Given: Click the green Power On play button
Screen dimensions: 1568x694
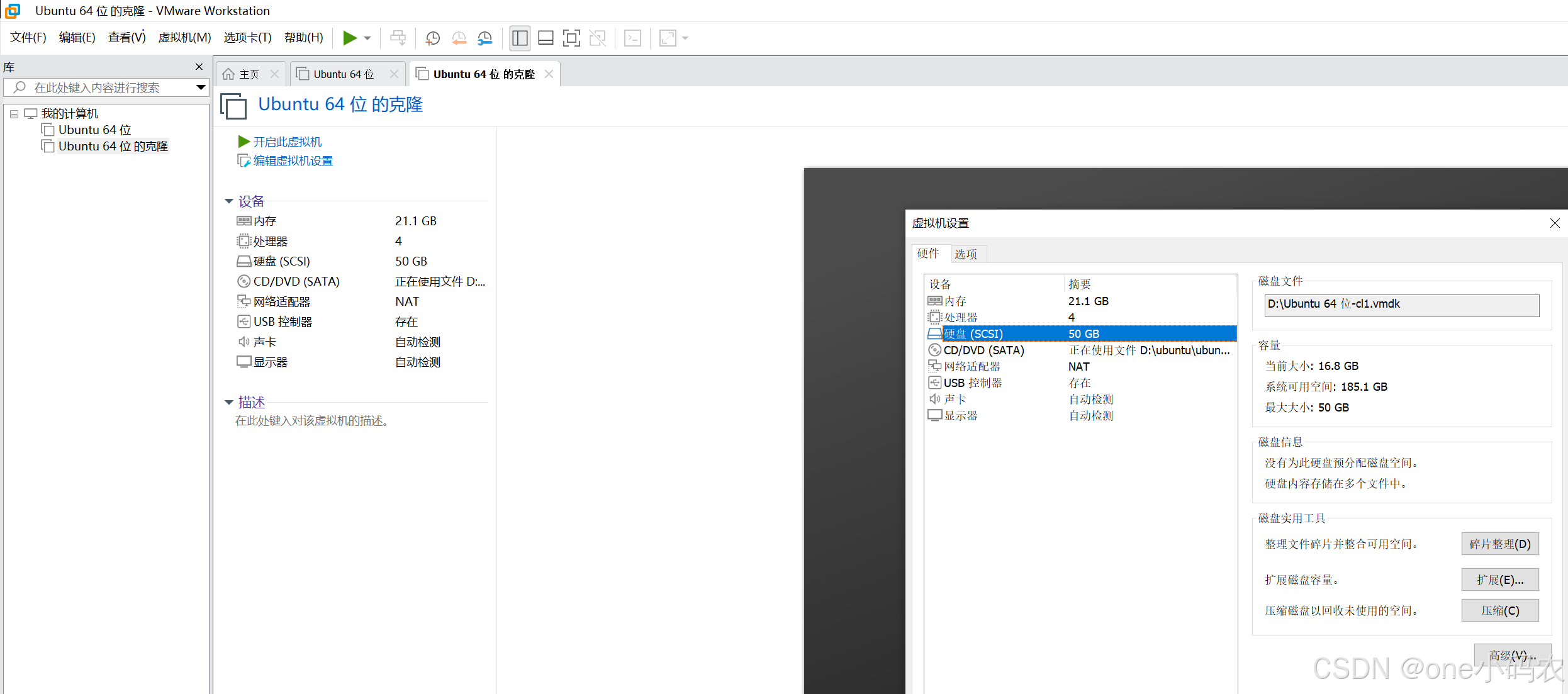Looking at the screenshot, I should (349, 38).
